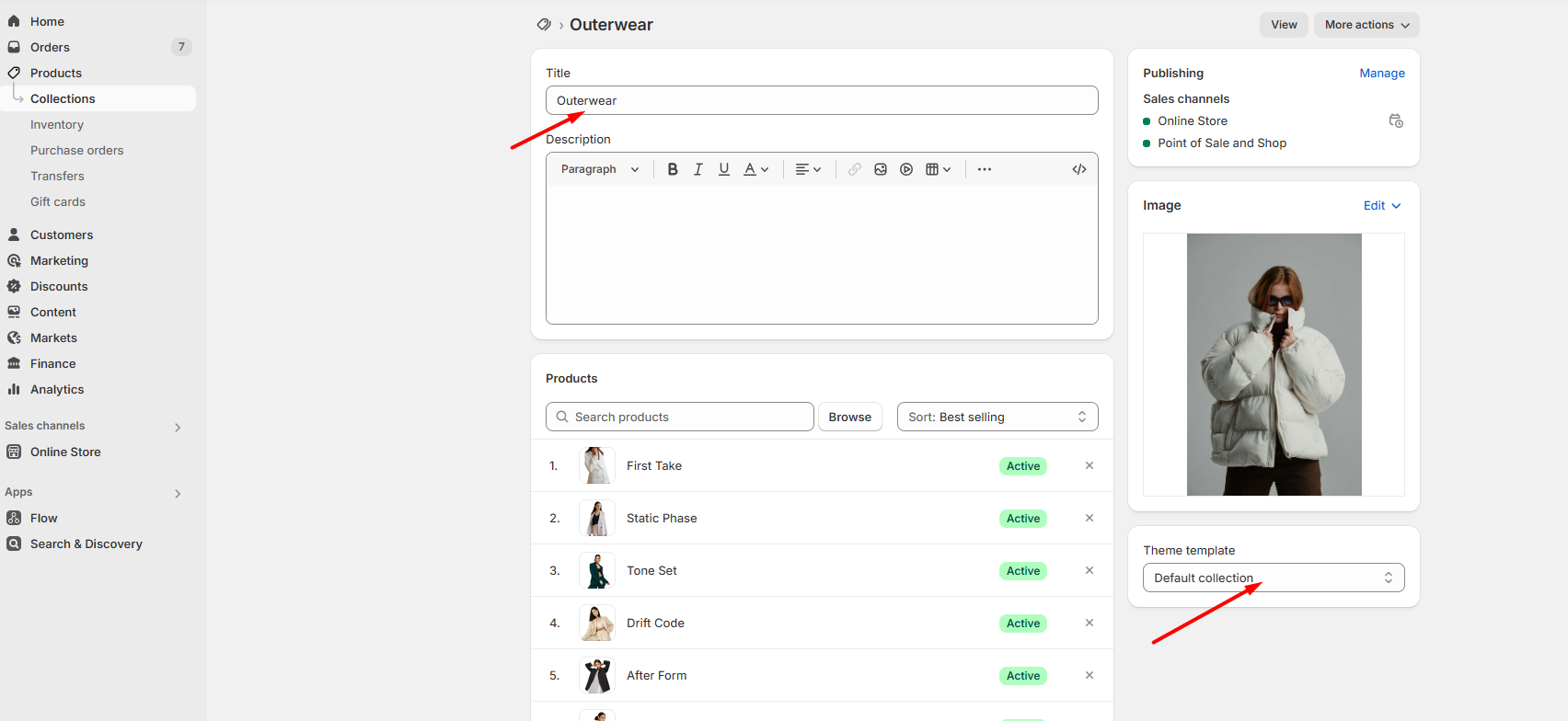Click the Flow app icon
Image resolution: width=1568 pixels, height=721 pixels.
[14, 518]
